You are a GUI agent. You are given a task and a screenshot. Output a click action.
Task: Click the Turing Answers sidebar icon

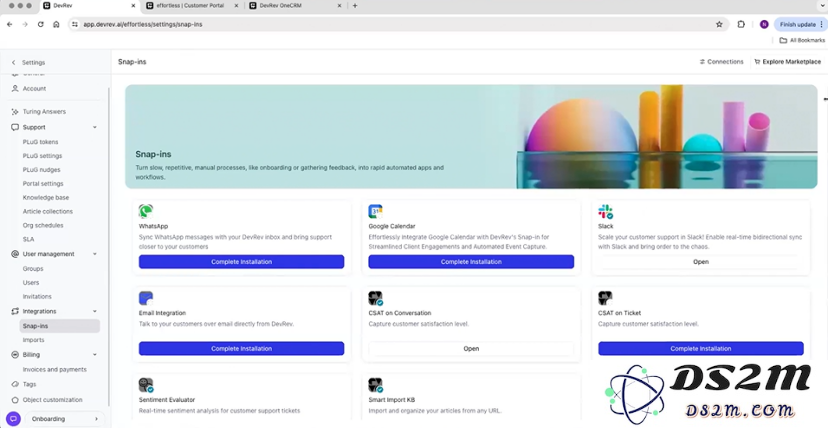(x=15, y=112)
